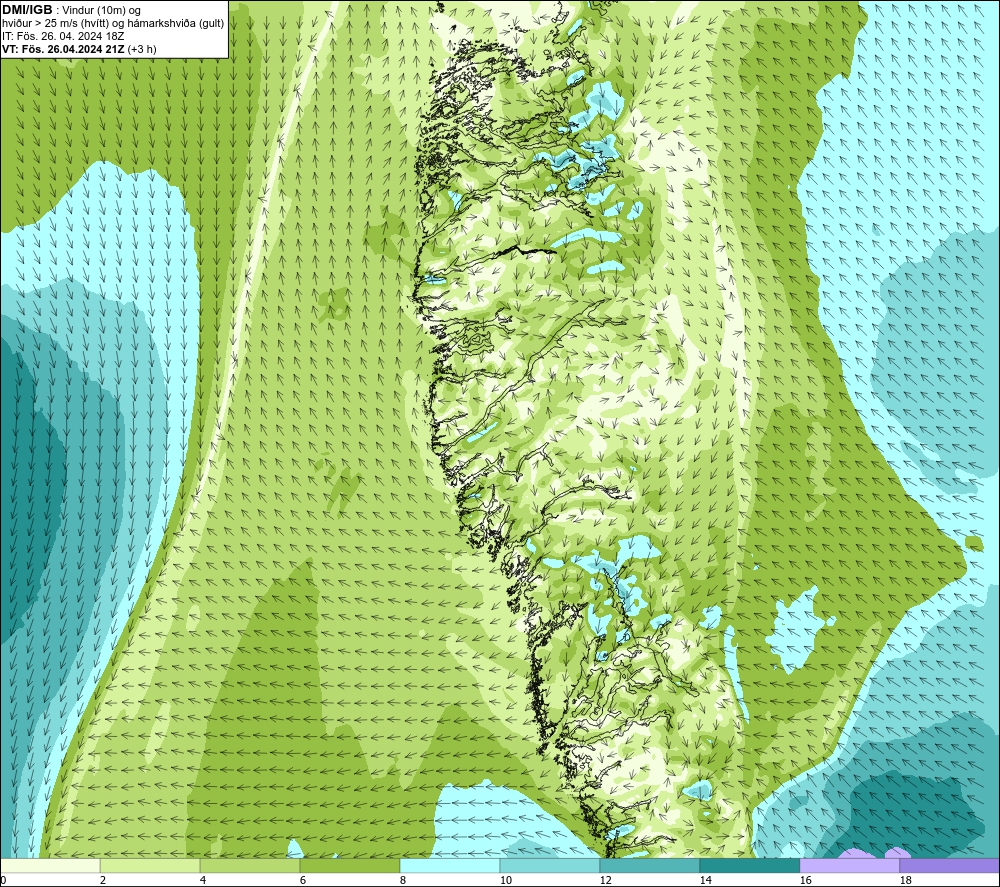Click the pale yellow 0–2 m/s legend swatch
This screenshot has height=887, width=1000.
50,865
